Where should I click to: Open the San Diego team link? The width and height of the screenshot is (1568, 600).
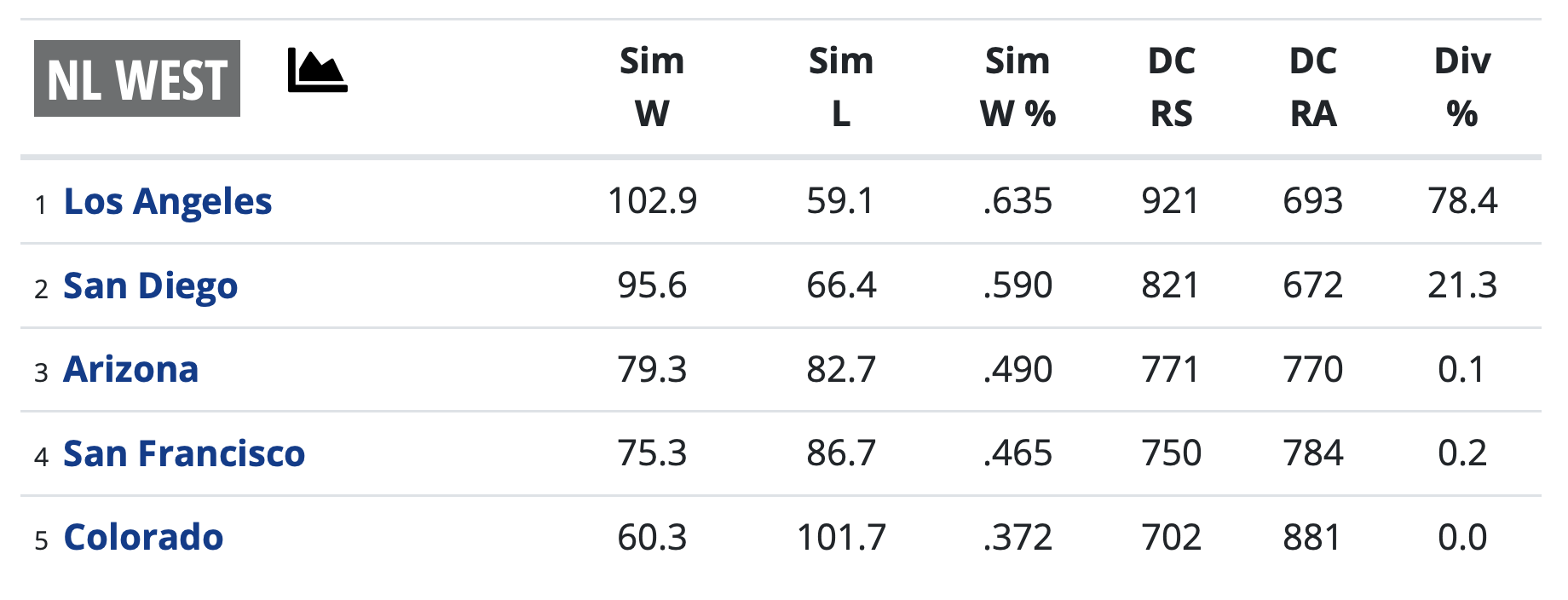[x=151, y=286]
